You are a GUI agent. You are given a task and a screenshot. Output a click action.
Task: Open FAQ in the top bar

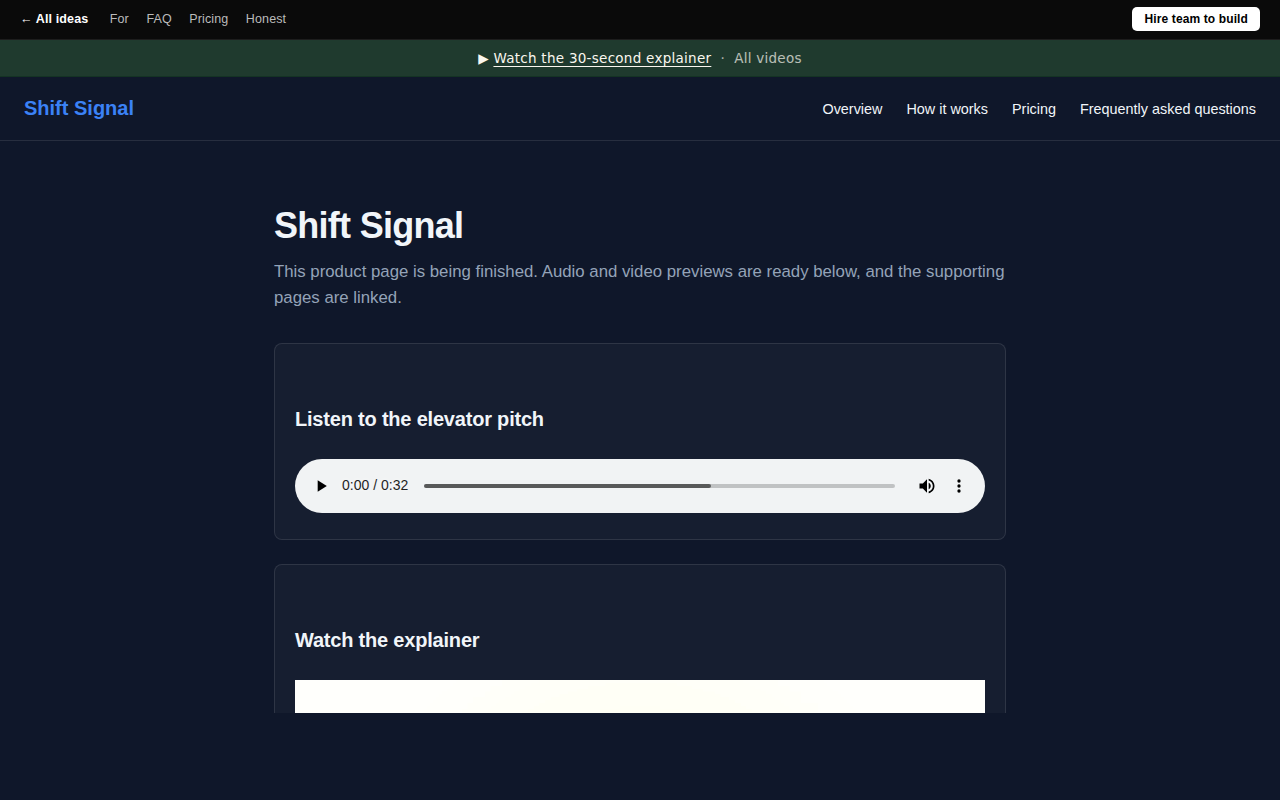[x=159, y=19]
